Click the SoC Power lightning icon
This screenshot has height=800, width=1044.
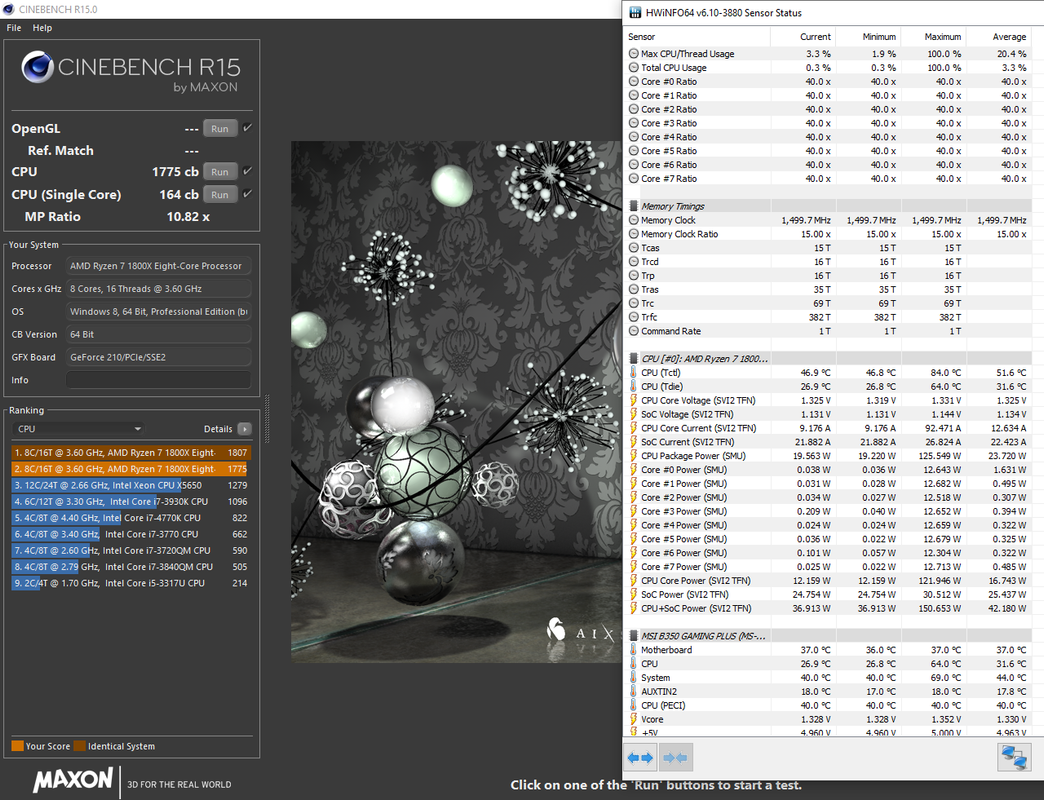coord(634,594)
